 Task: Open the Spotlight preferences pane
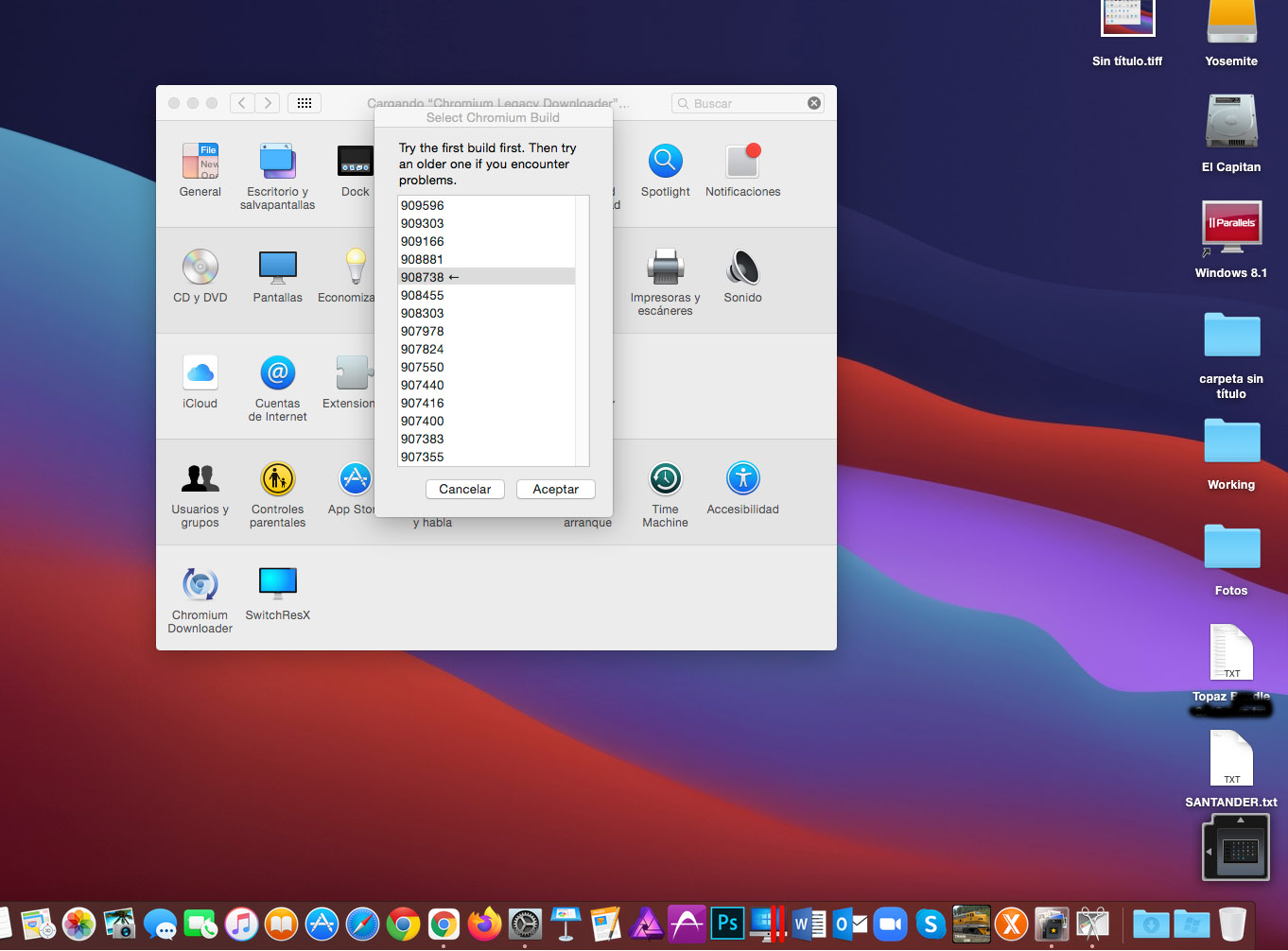point(665,163)
